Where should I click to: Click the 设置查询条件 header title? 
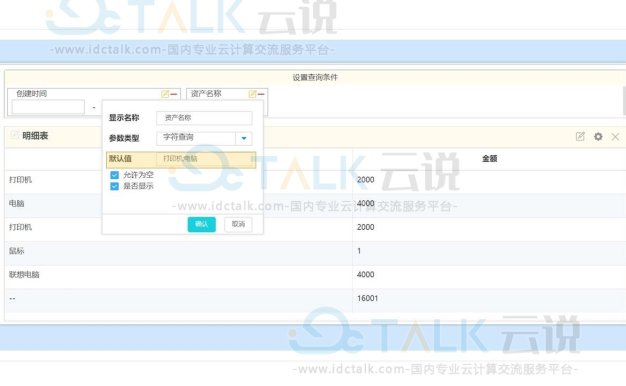pos(315,77)
